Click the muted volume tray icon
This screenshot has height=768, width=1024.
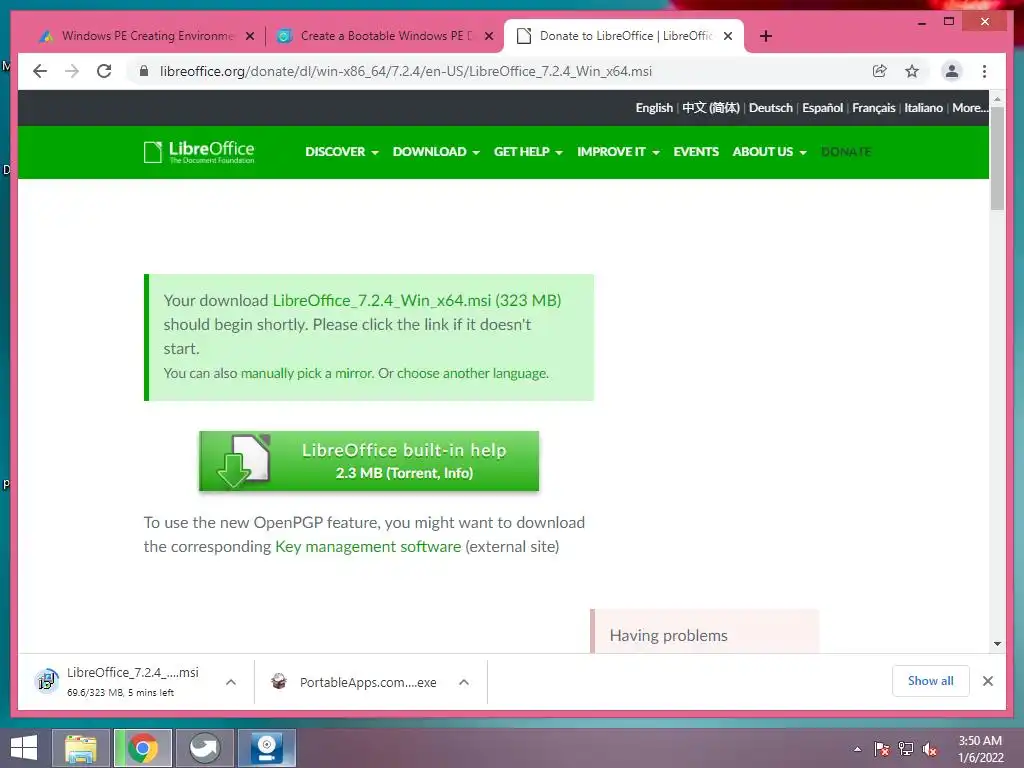coord(930,749)
